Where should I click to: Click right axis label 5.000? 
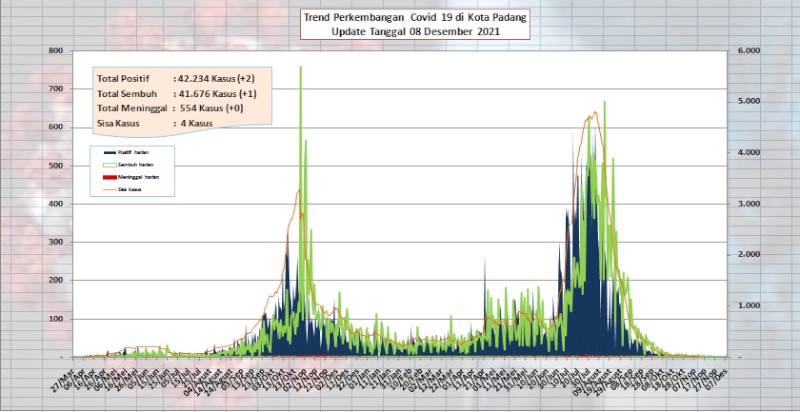point(749,101)
